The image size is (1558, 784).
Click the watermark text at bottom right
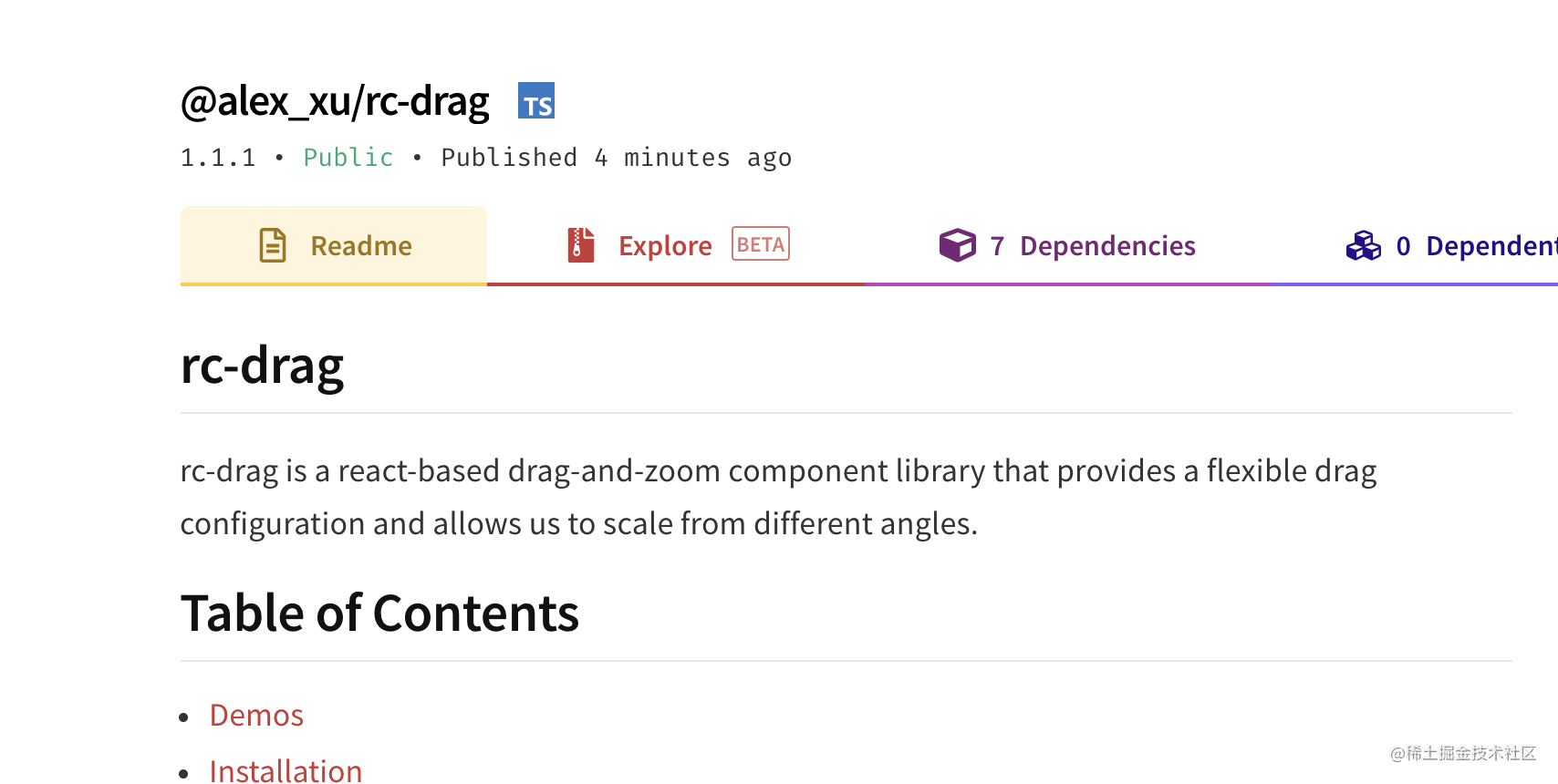tap(1463, 753)
